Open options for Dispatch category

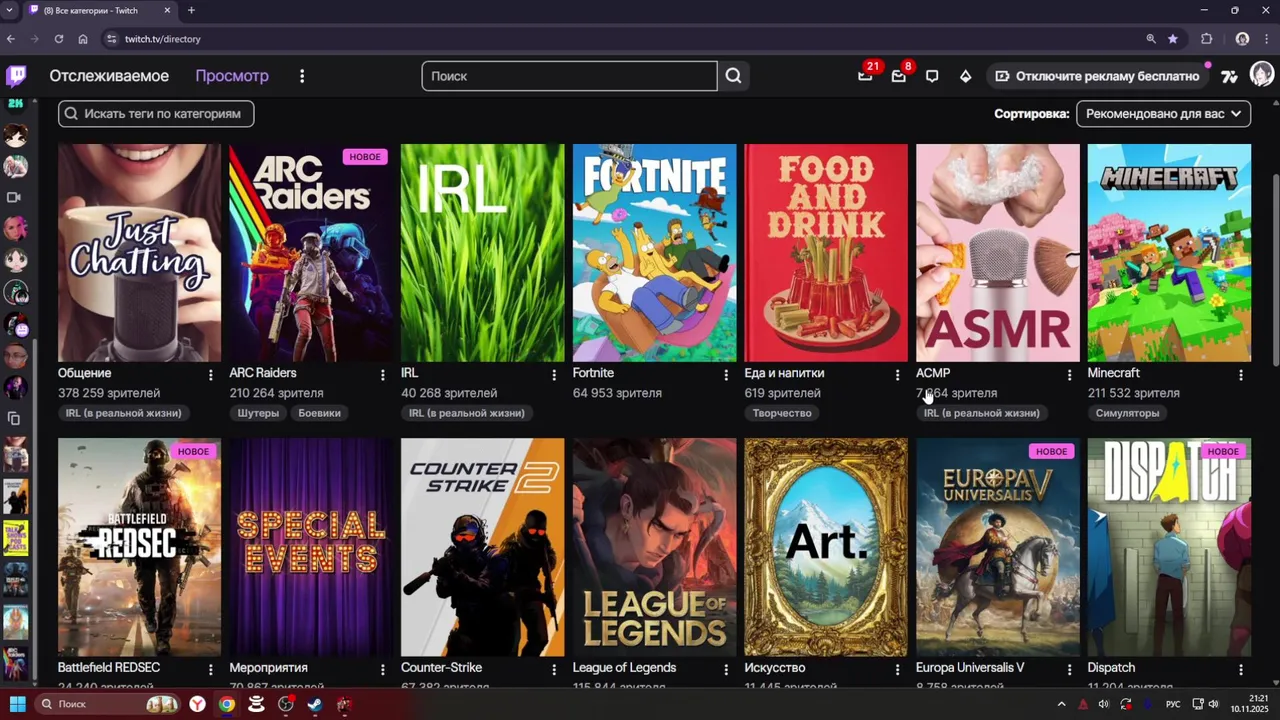(x=1241, y=669)
